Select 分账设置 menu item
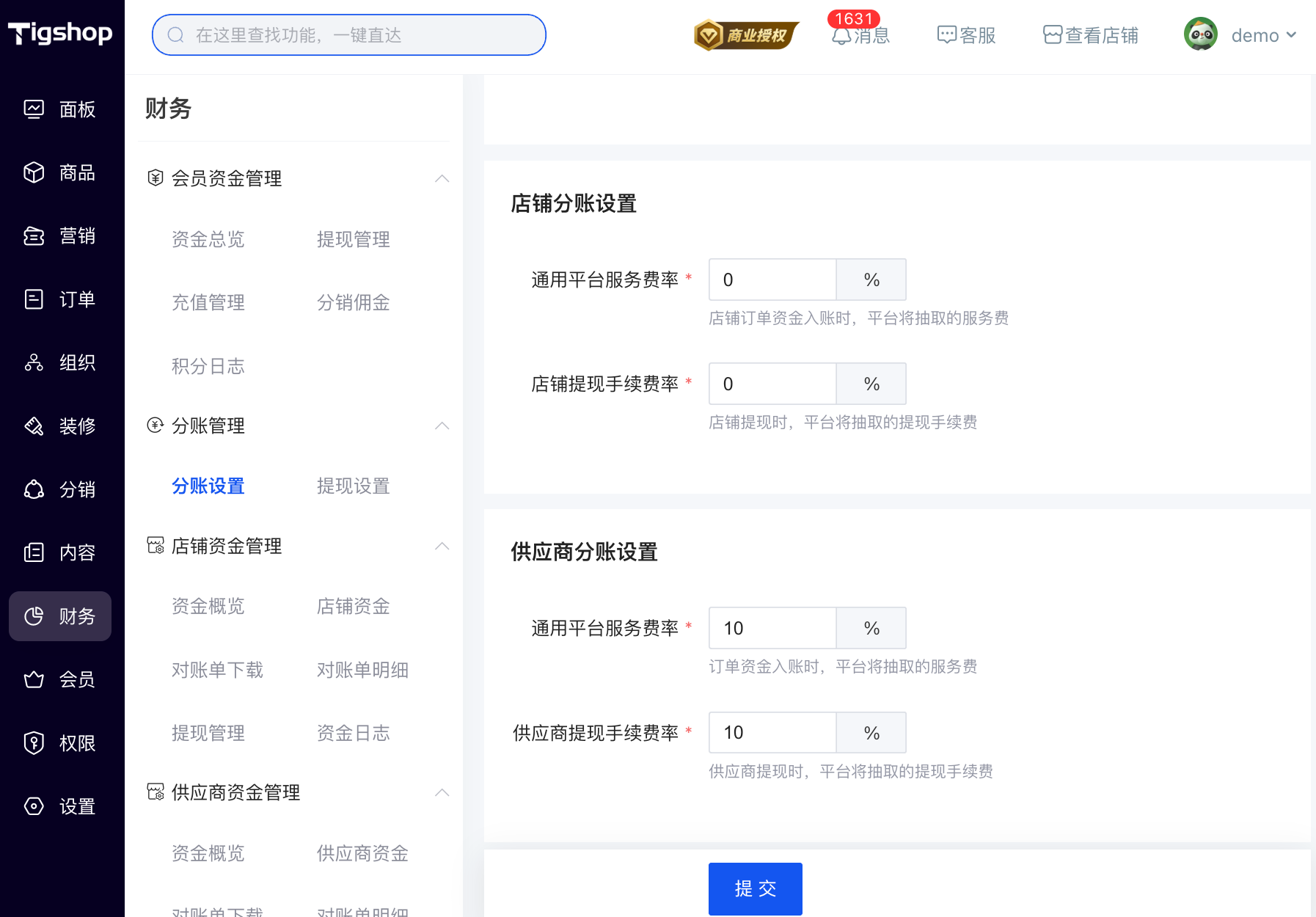This screenshot has height=917, width=1316. click(208, 486)
